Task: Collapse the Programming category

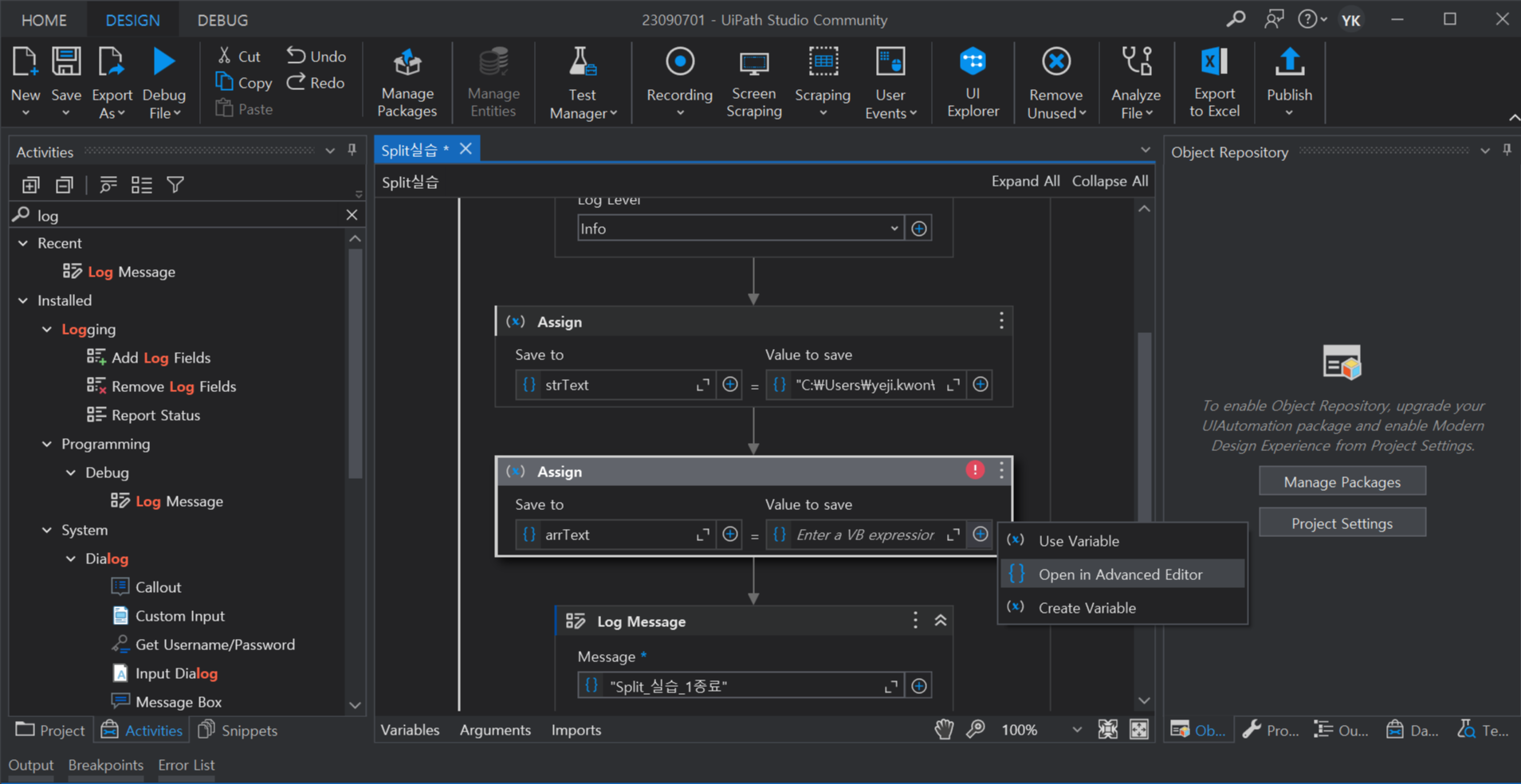Action: pyautogui.click(x=47, y=444)
